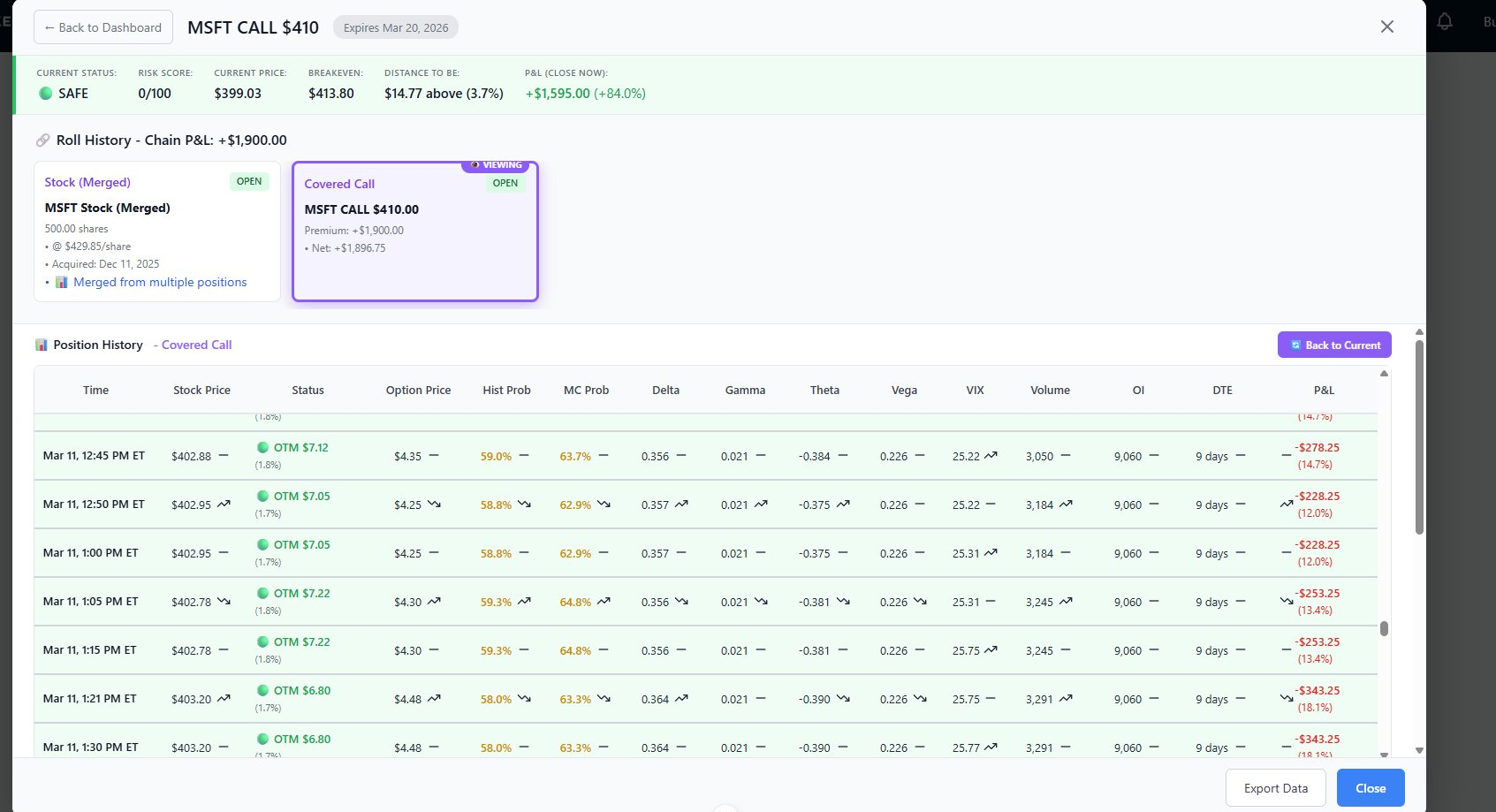
Task: Click the Back to Current button
Action: [x=1334, y=345]
